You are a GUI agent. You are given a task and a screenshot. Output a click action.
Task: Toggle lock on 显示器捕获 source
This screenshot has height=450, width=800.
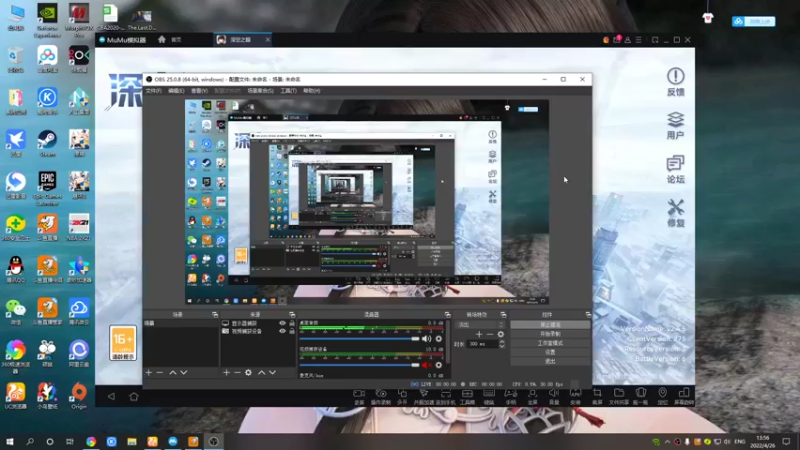tap(292, 323)
